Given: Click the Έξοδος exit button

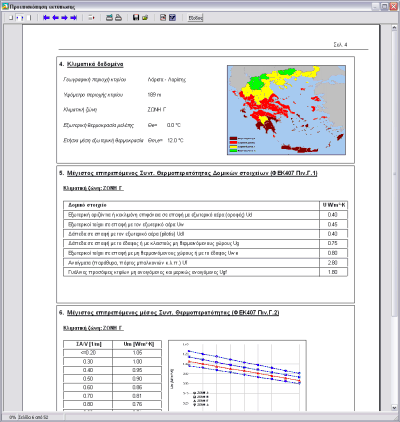Looking at the screenshot, I should point(195,18).
